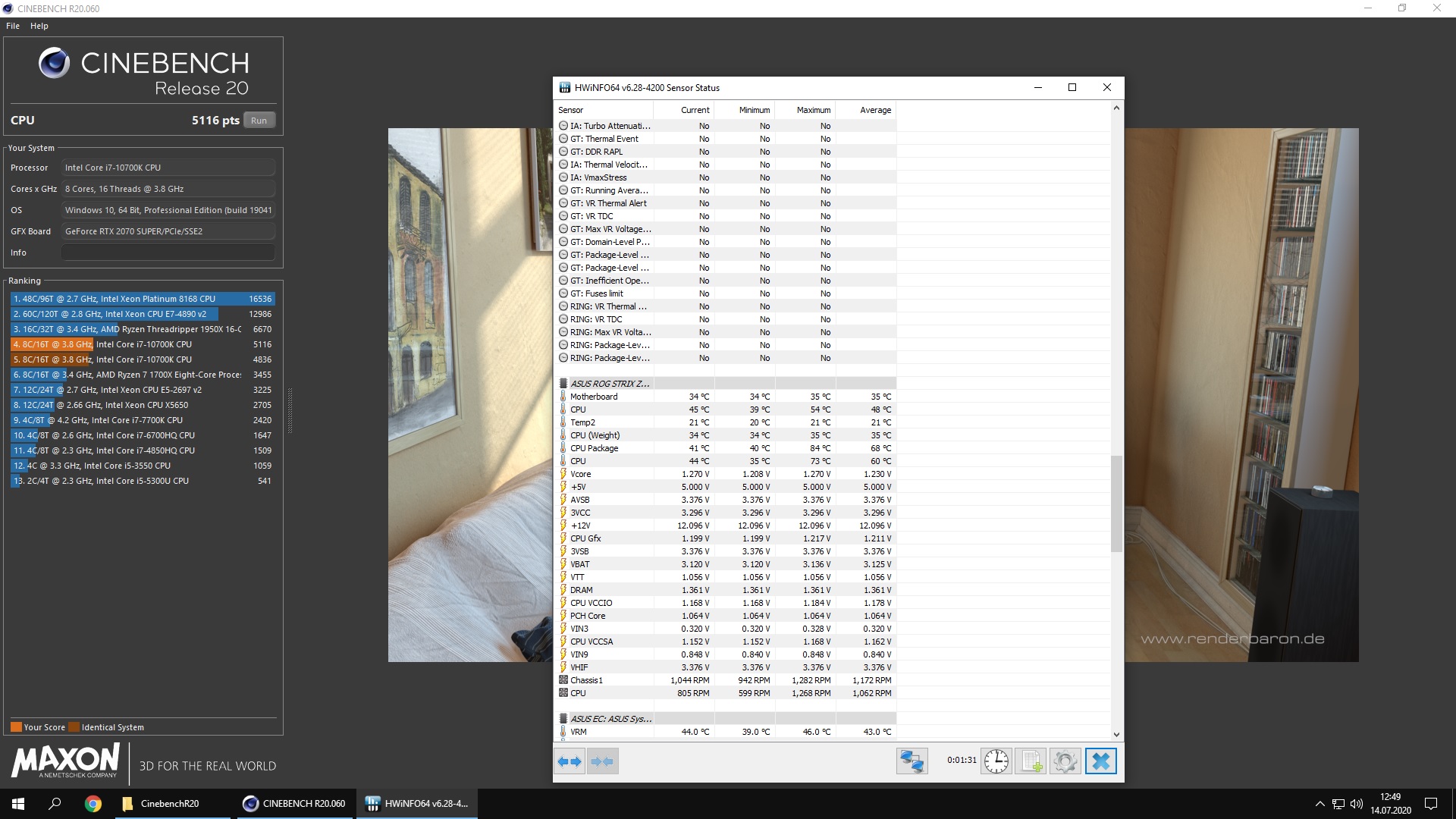Screen dimensions: 1456x819
Task: Select ranking entry Core i5-5300U
Action: point(143,481)
